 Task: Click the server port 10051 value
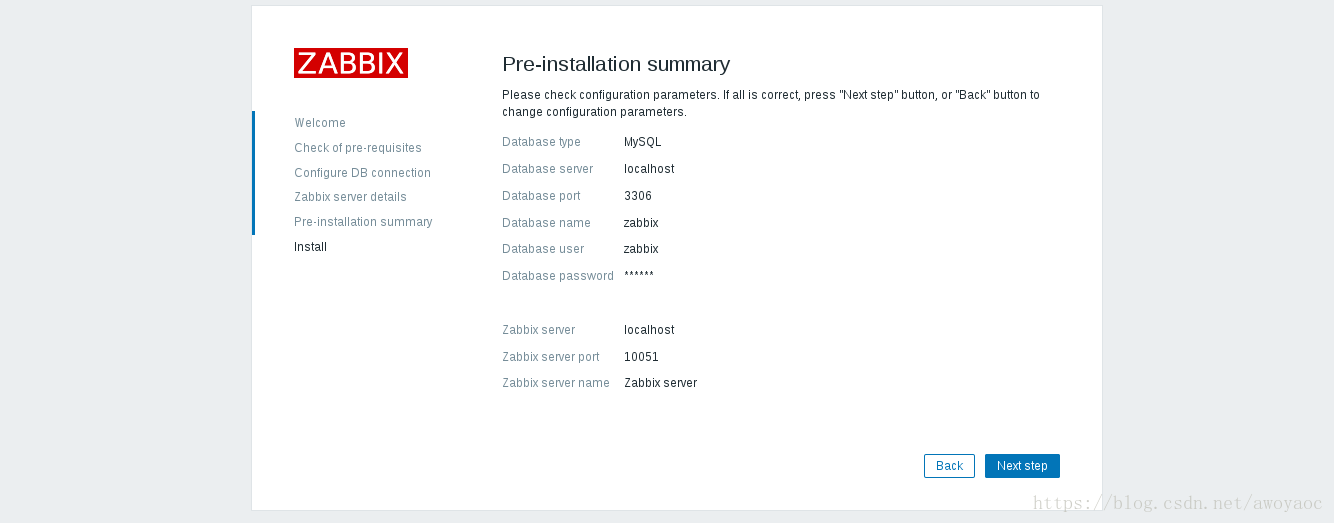[641, 357]
